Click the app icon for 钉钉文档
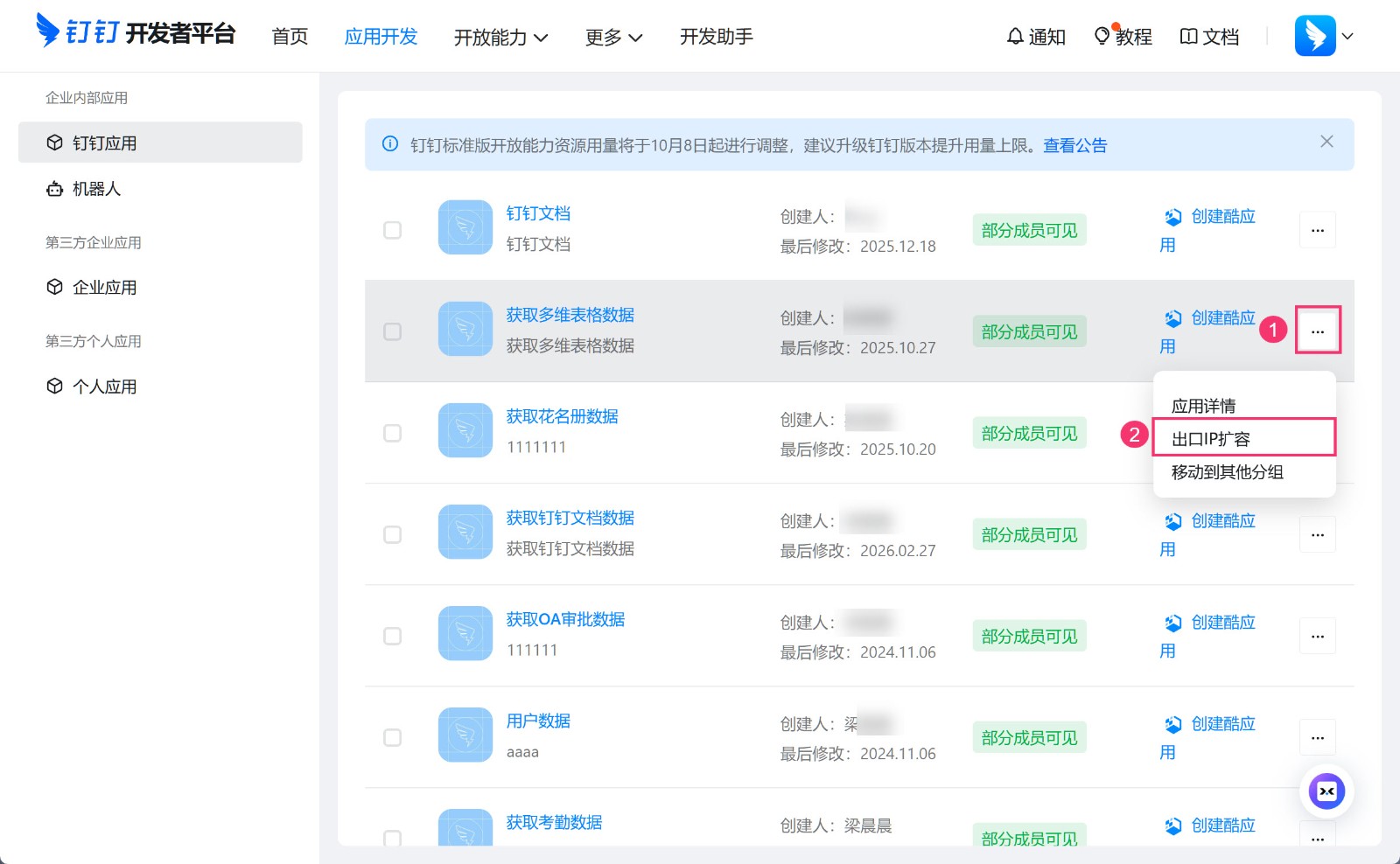Viewport: 1400px width, 864px height. [x=465, y=227]
